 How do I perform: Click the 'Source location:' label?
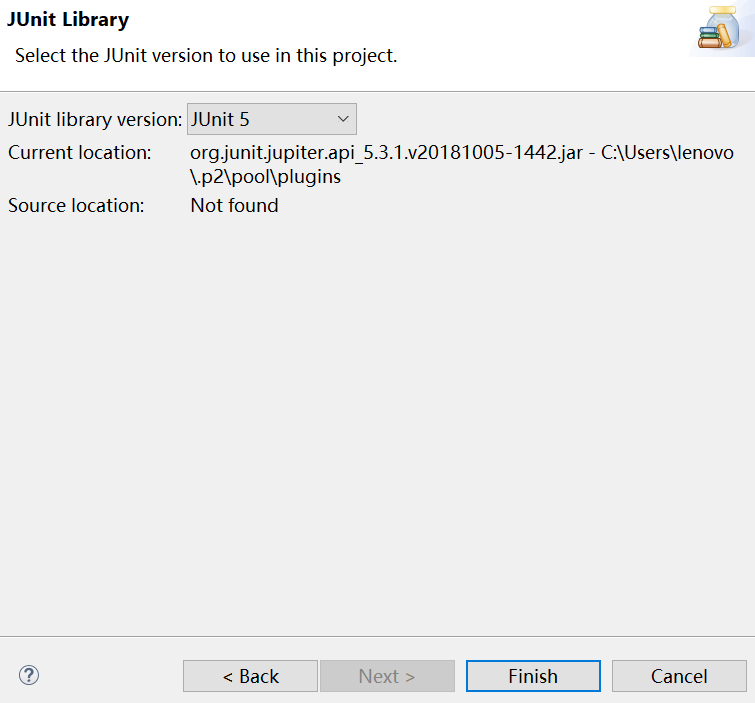point(76,206)
